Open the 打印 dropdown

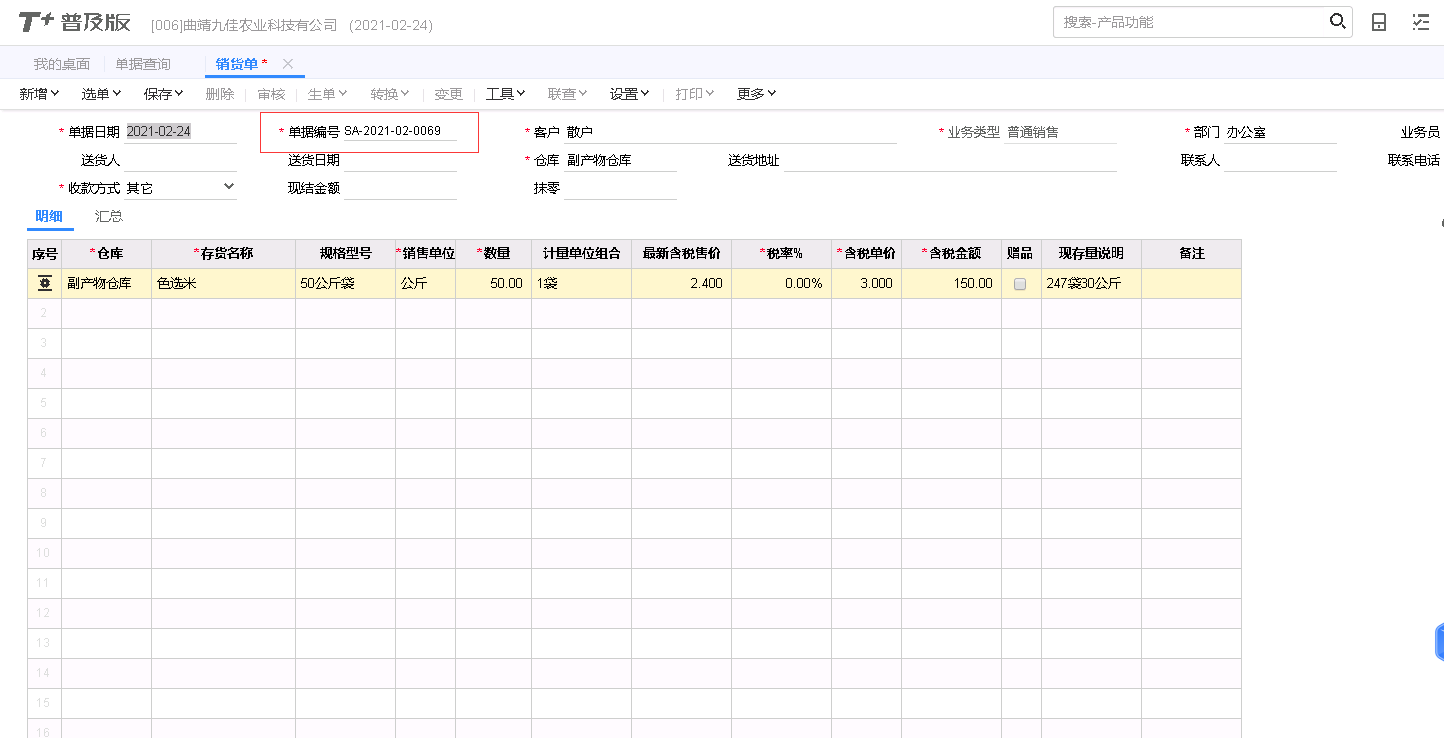click(x=695, y=94)
